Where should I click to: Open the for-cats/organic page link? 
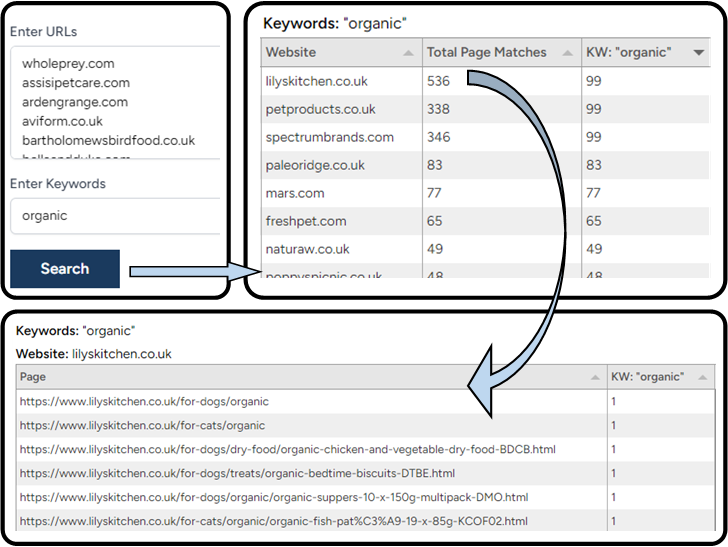(x=144, y=426)
